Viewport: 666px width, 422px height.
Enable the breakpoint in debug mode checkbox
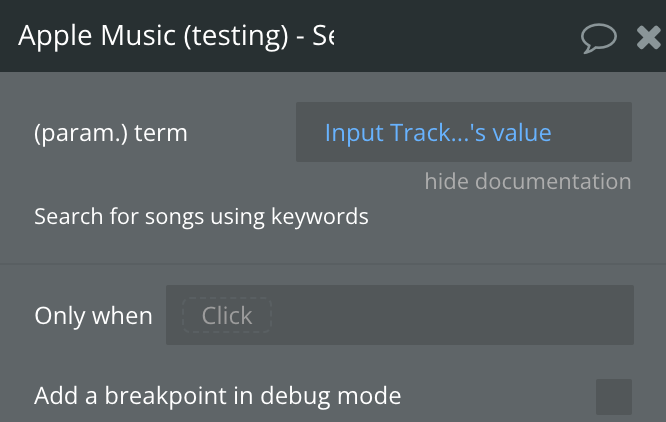point(614,397)
